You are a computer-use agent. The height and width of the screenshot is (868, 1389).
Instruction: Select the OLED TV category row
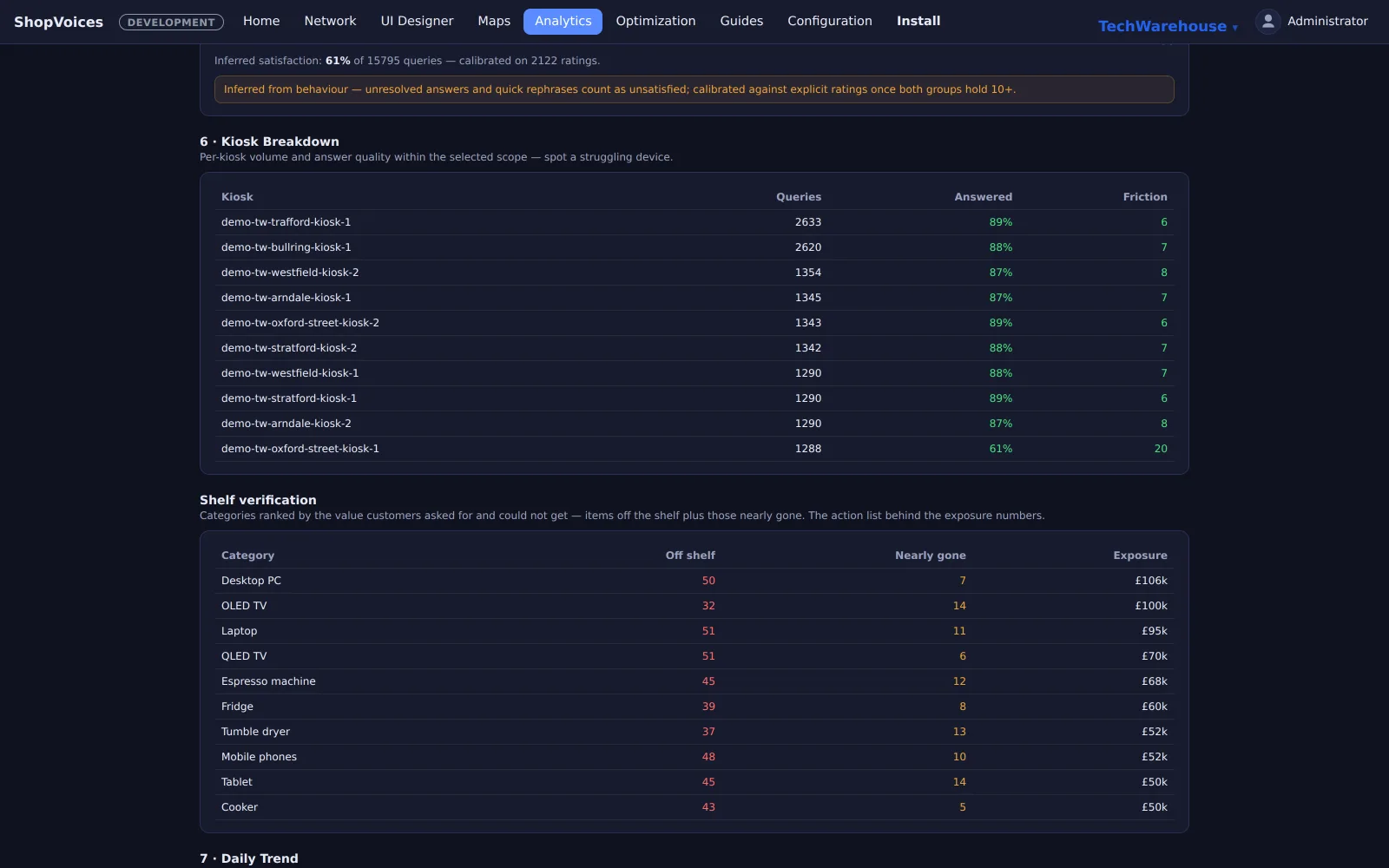tap(694, 606)
